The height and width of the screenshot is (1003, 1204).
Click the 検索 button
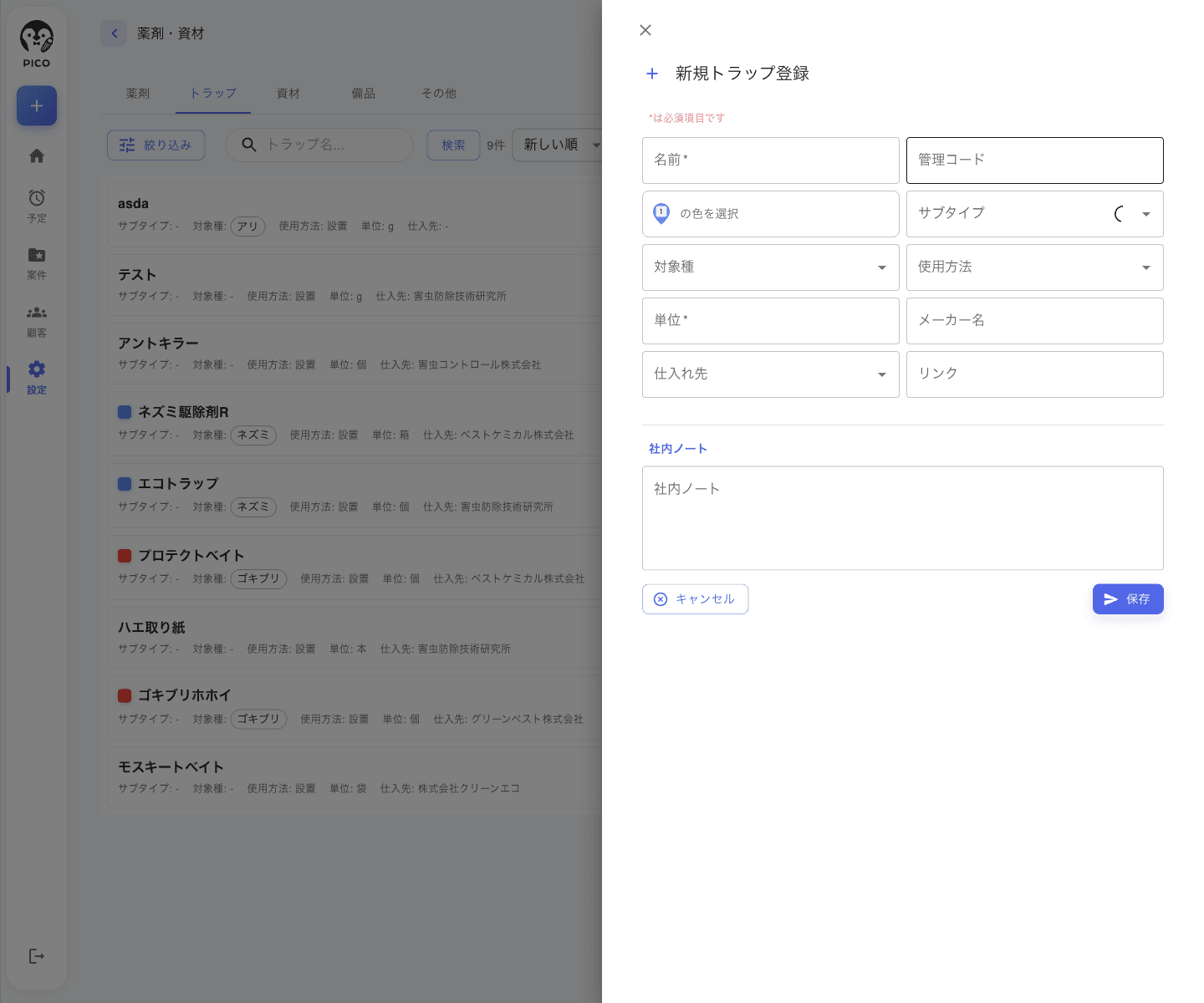point(453,145)
